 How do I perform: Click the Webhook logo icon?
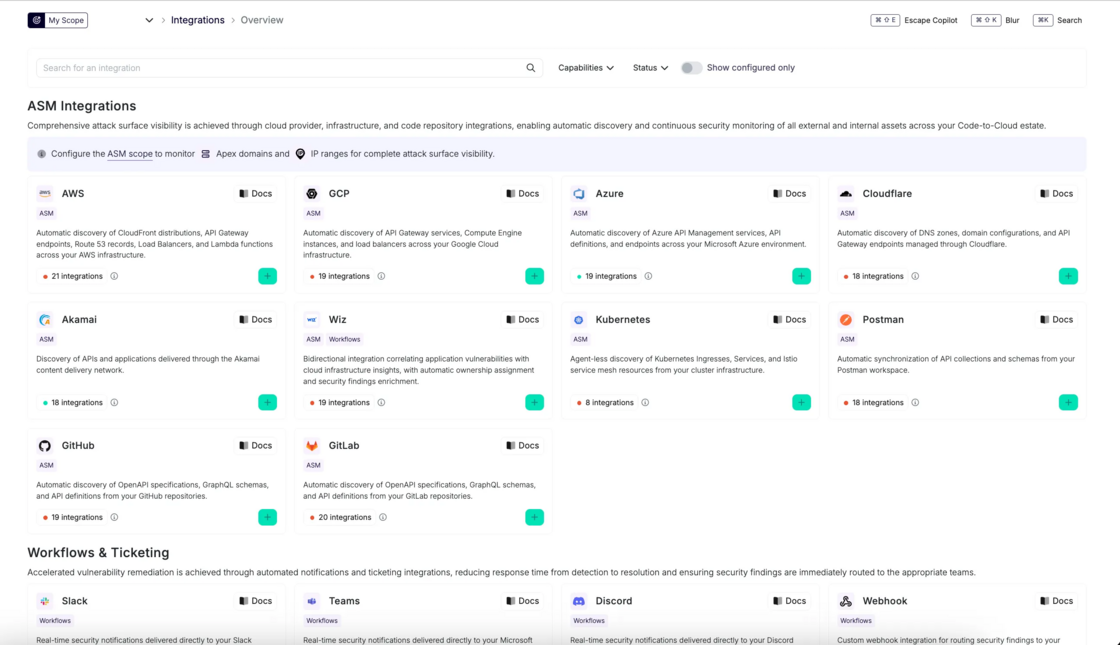846,601
